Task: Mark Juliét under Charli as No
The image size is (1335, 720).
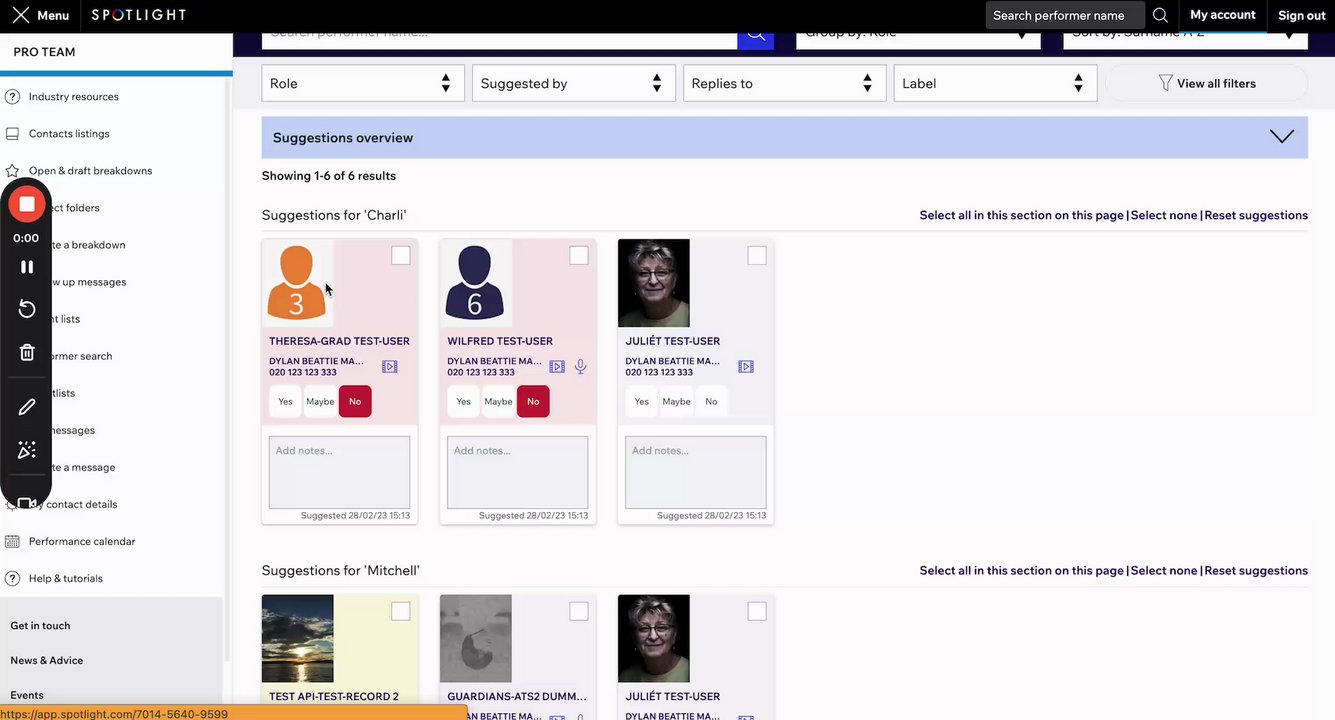Action: coord(711,402)
